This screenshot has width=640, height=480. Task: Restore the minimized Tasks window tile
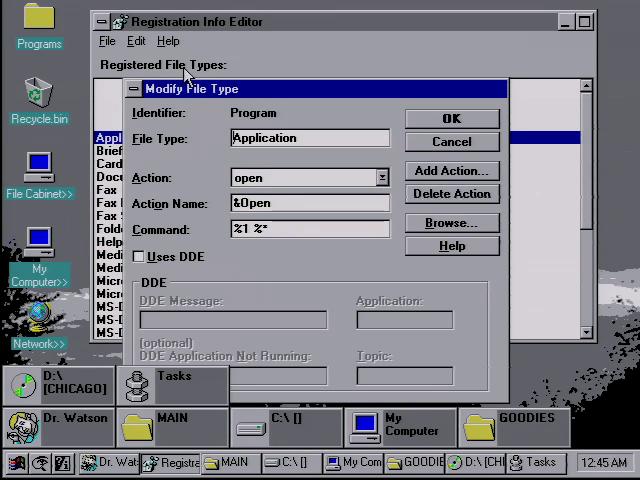pyautogui.click(x=173, y=386)
